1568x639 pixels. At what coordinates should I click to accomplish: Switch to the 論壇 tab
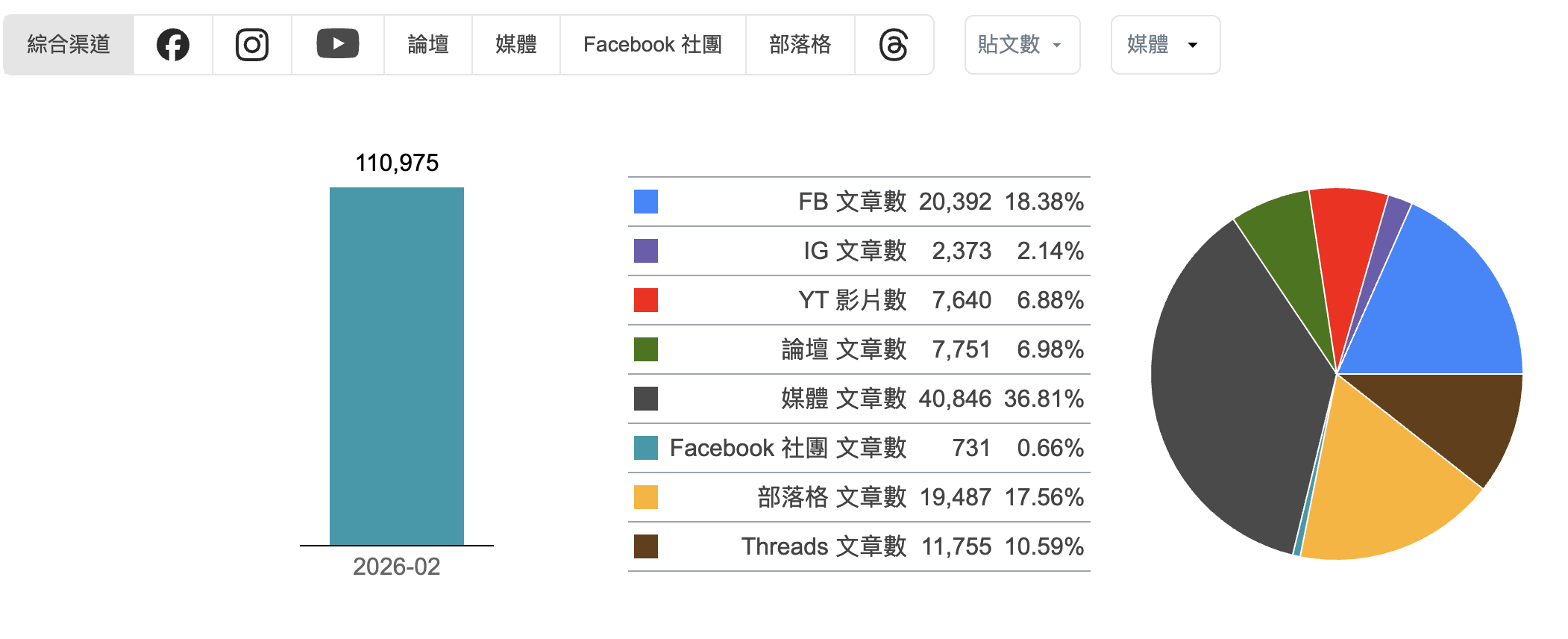[x=428, y=45]
